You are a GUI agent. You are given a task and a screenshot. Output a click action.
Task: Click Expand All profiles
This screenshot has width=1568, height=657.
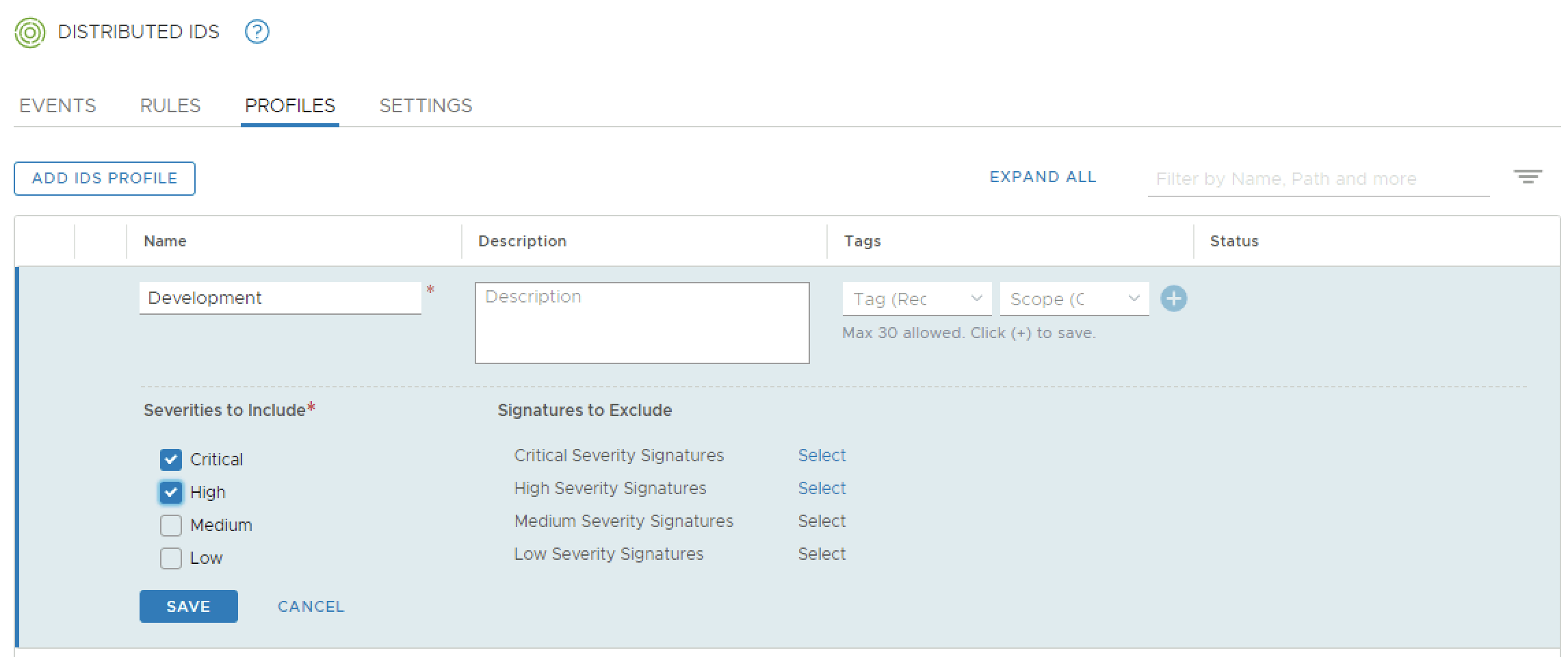point(1043,177)
